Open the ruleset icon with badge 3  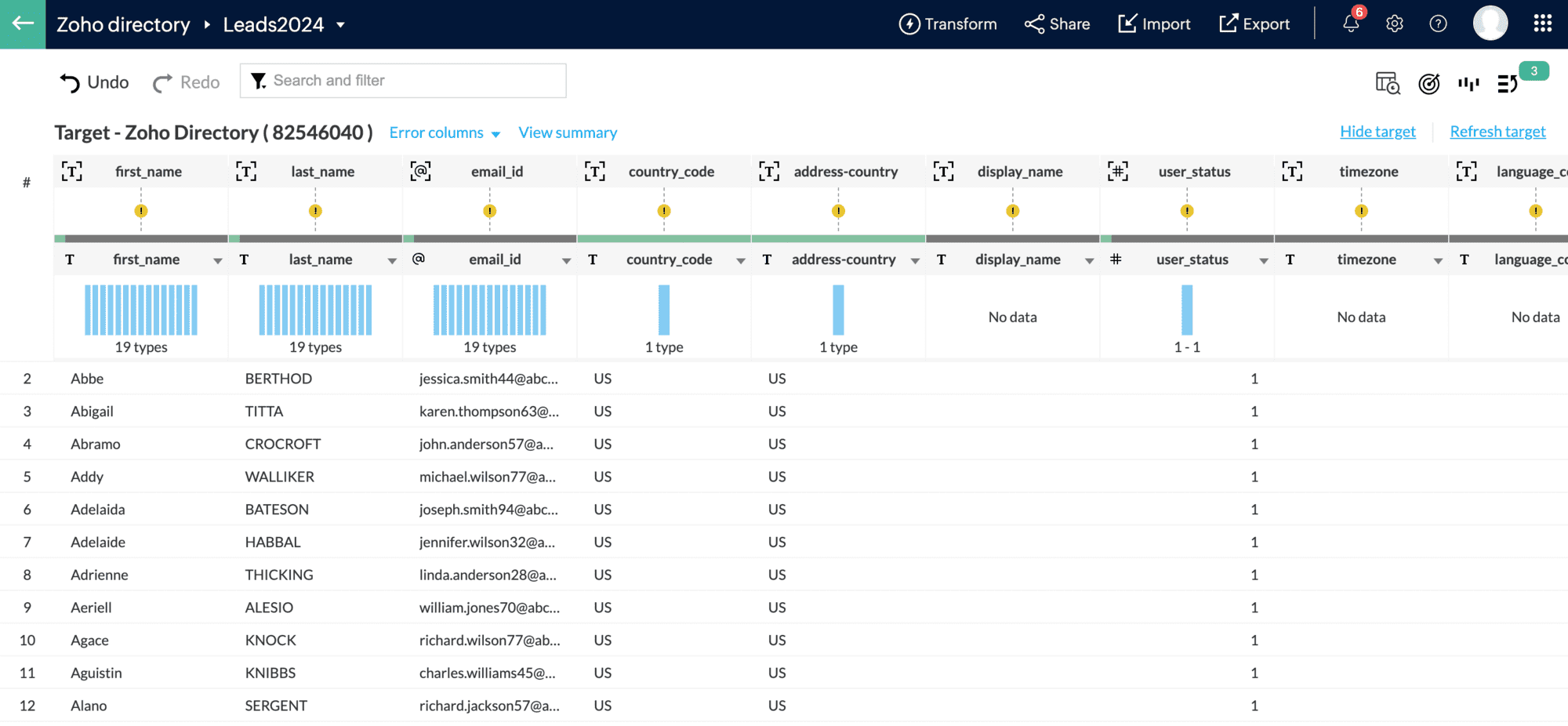[x=1508, y=83]
